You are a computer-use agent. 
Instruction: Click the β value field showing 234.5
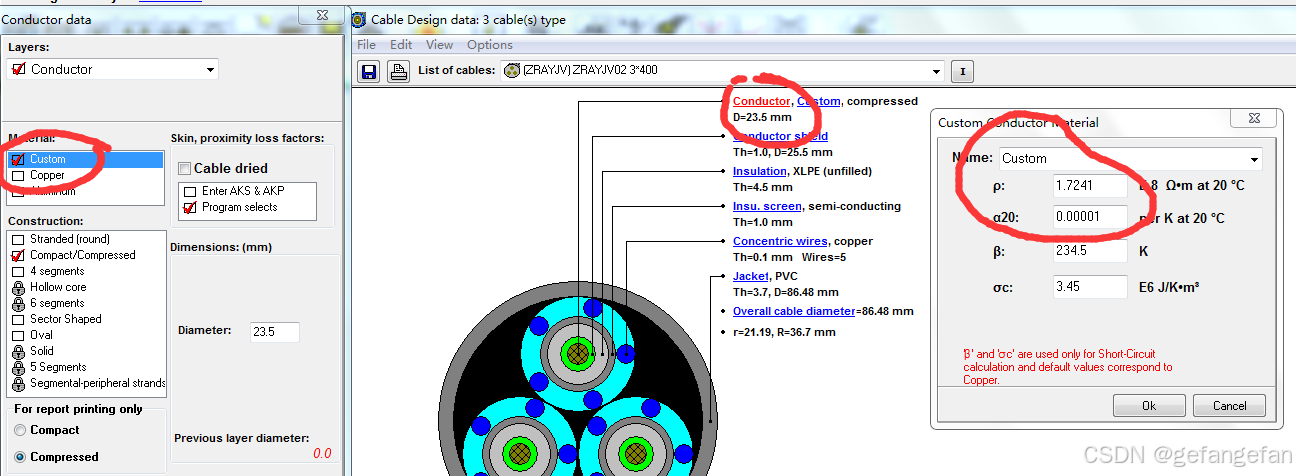[x=1090, y=252]
